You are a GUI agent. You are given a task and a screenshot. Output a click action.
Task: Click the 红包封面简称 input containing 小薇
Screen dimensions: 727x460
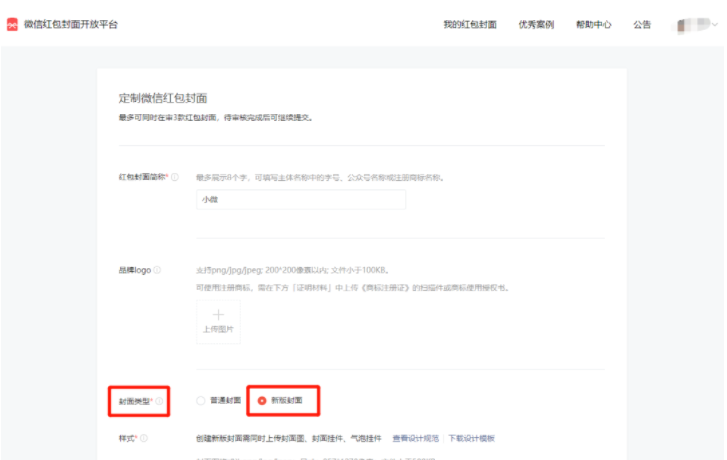click(x=300, y=200)
